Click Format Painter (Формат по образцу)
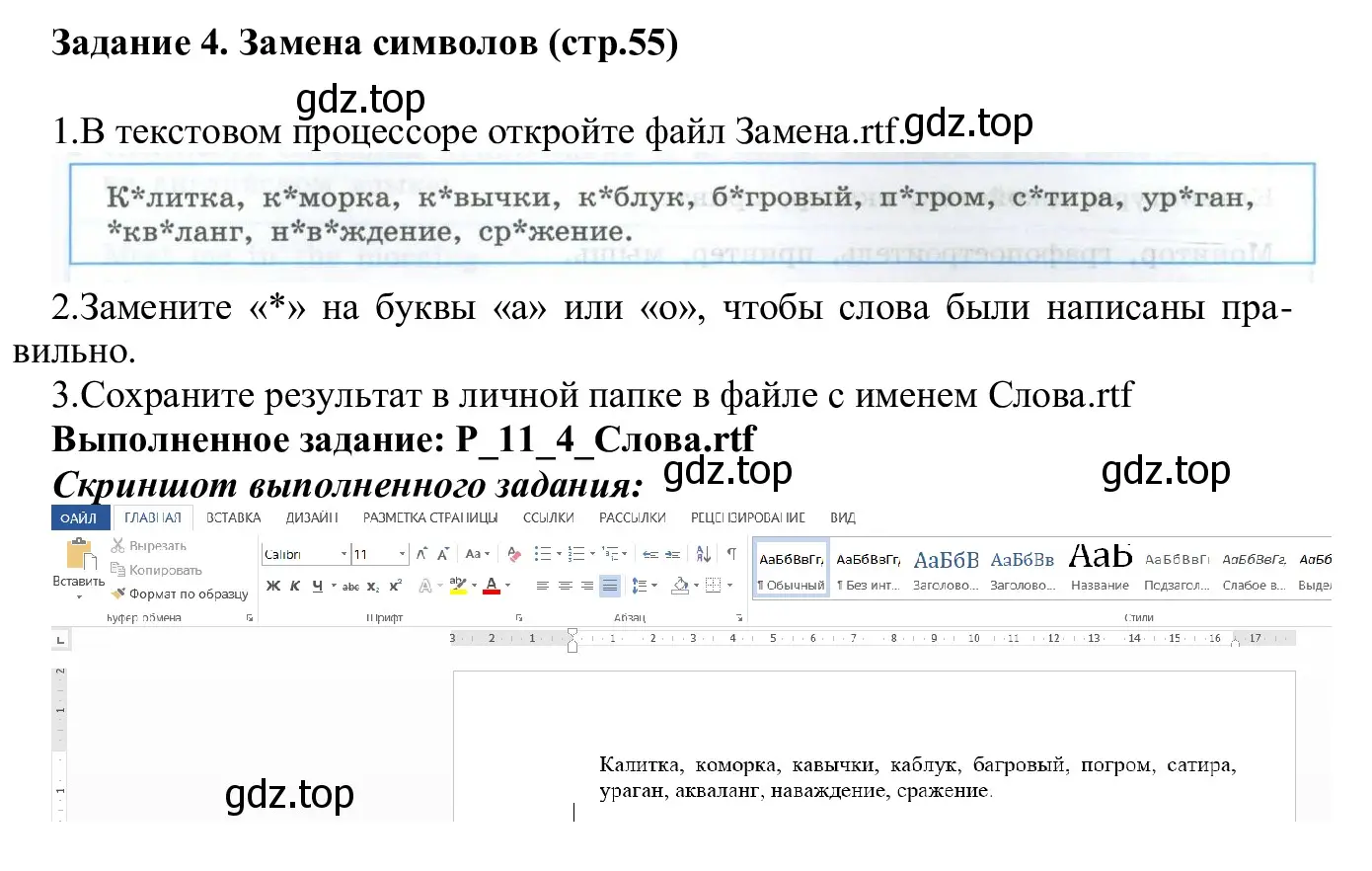 [x=180, y=594]
